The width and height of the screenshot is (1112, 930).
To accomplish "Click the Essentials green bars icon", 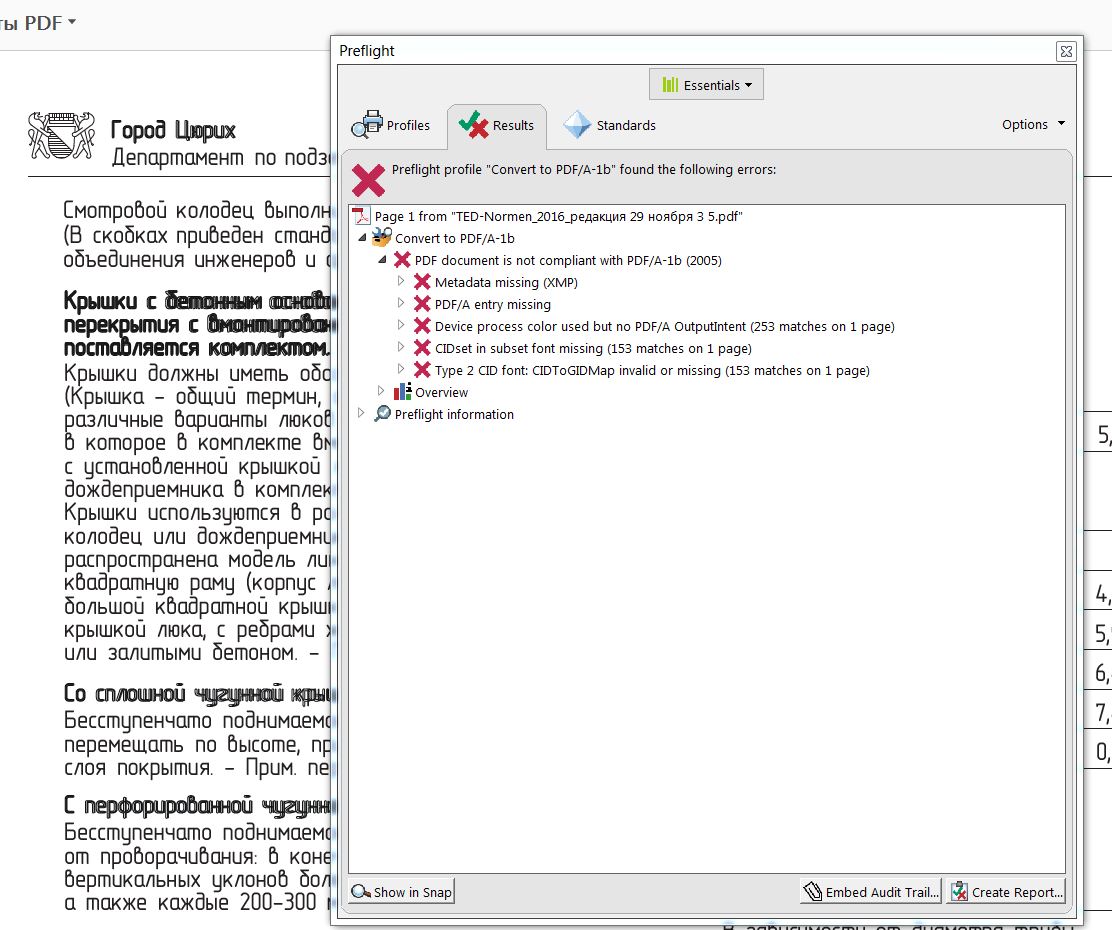I will coord(670,85).
